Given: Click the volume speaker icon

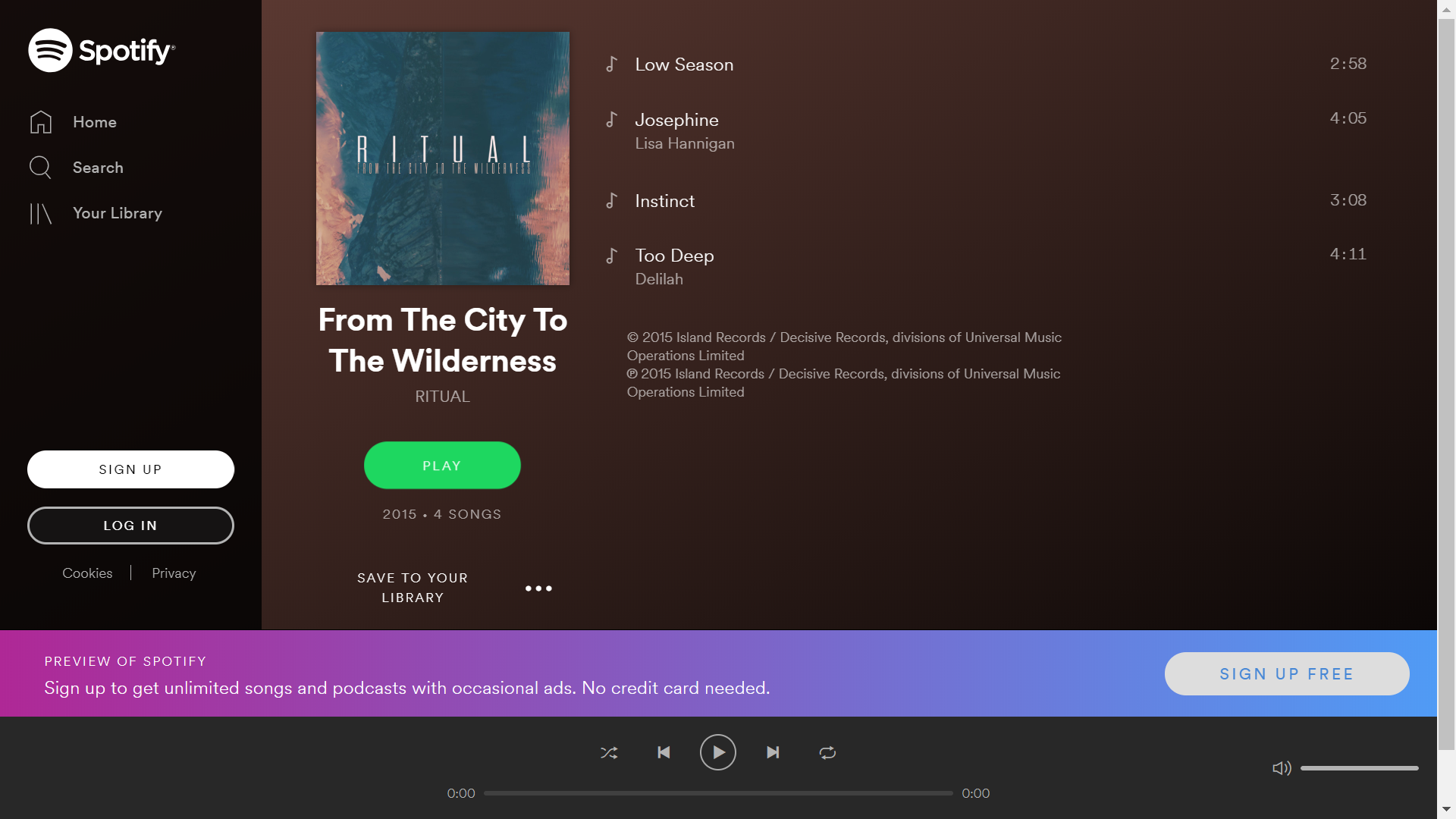Looking at the screenshot, I should coord(1282,768).
